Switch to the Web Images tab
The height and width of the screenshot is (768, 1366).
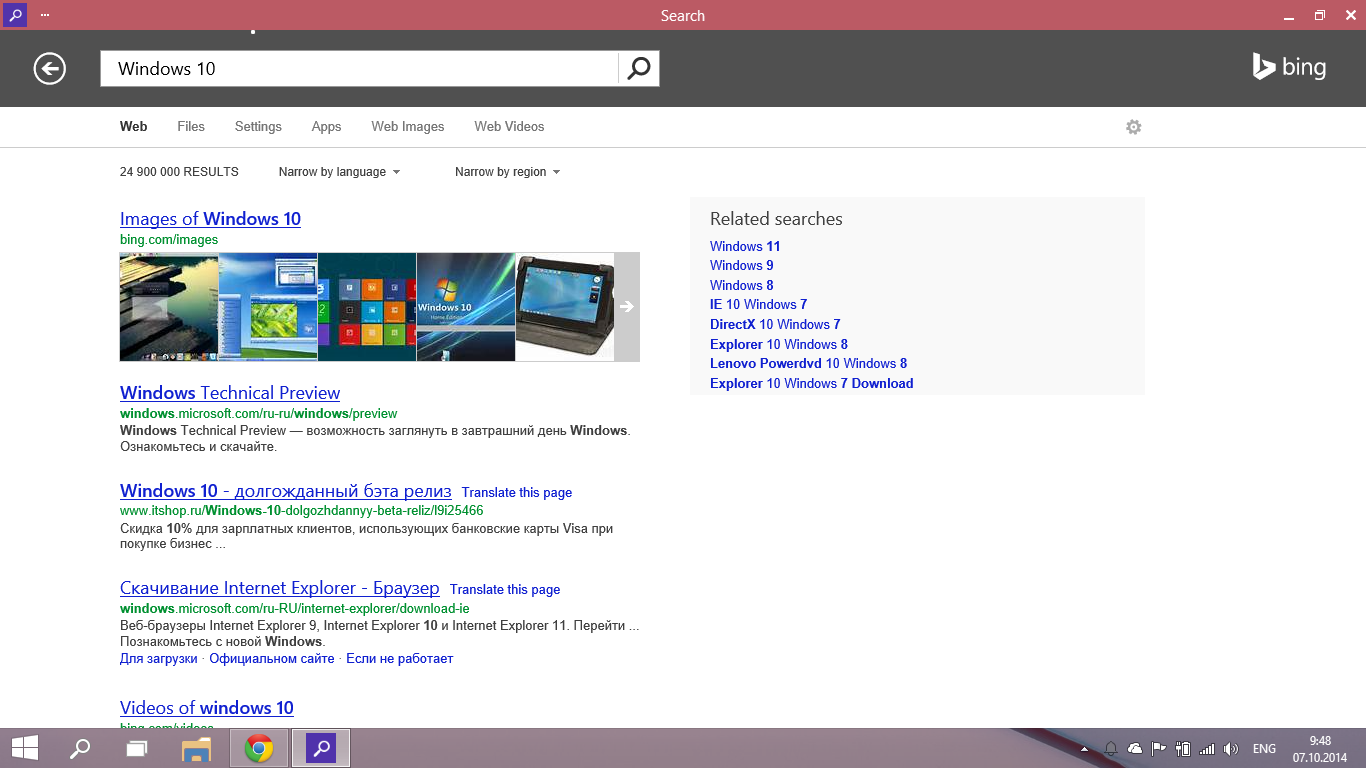(x=407, y=127)
